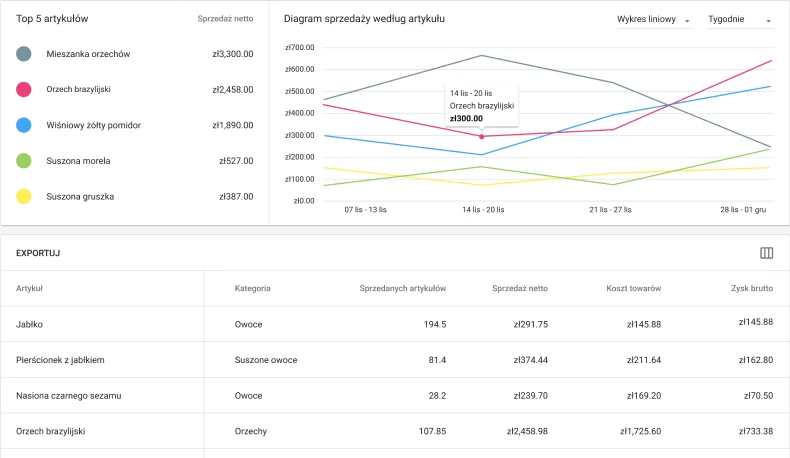Open the column chooser icon
The image size is (790, 458).
click(x=767, y=253)
